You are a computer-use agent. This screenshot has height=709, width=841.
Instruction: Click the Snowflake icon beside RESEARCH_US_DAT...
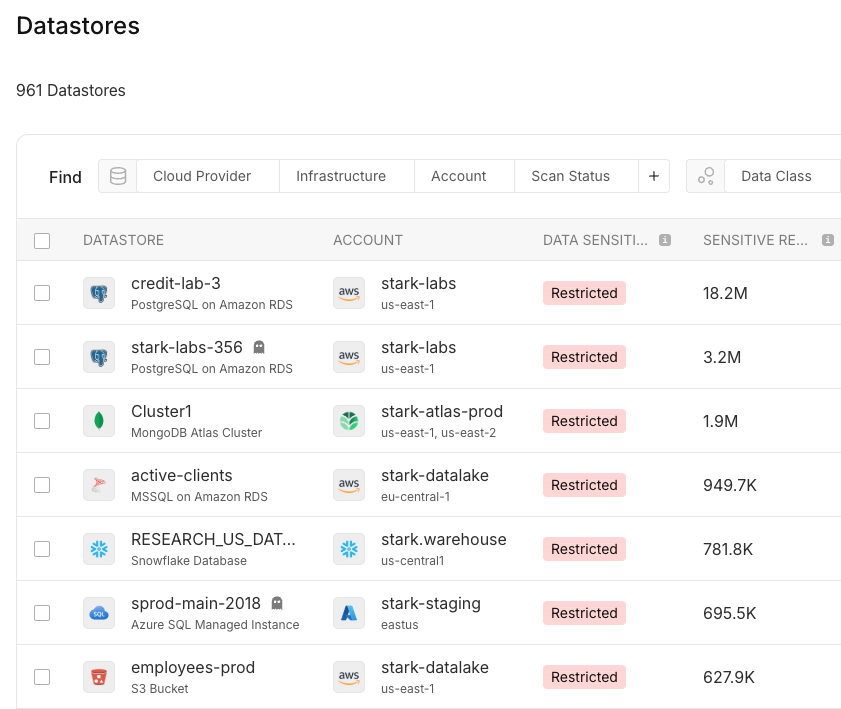point(99,549)
